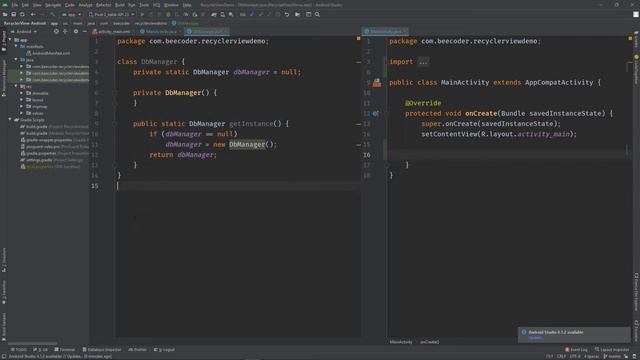Open the View menu

[37, 5]
